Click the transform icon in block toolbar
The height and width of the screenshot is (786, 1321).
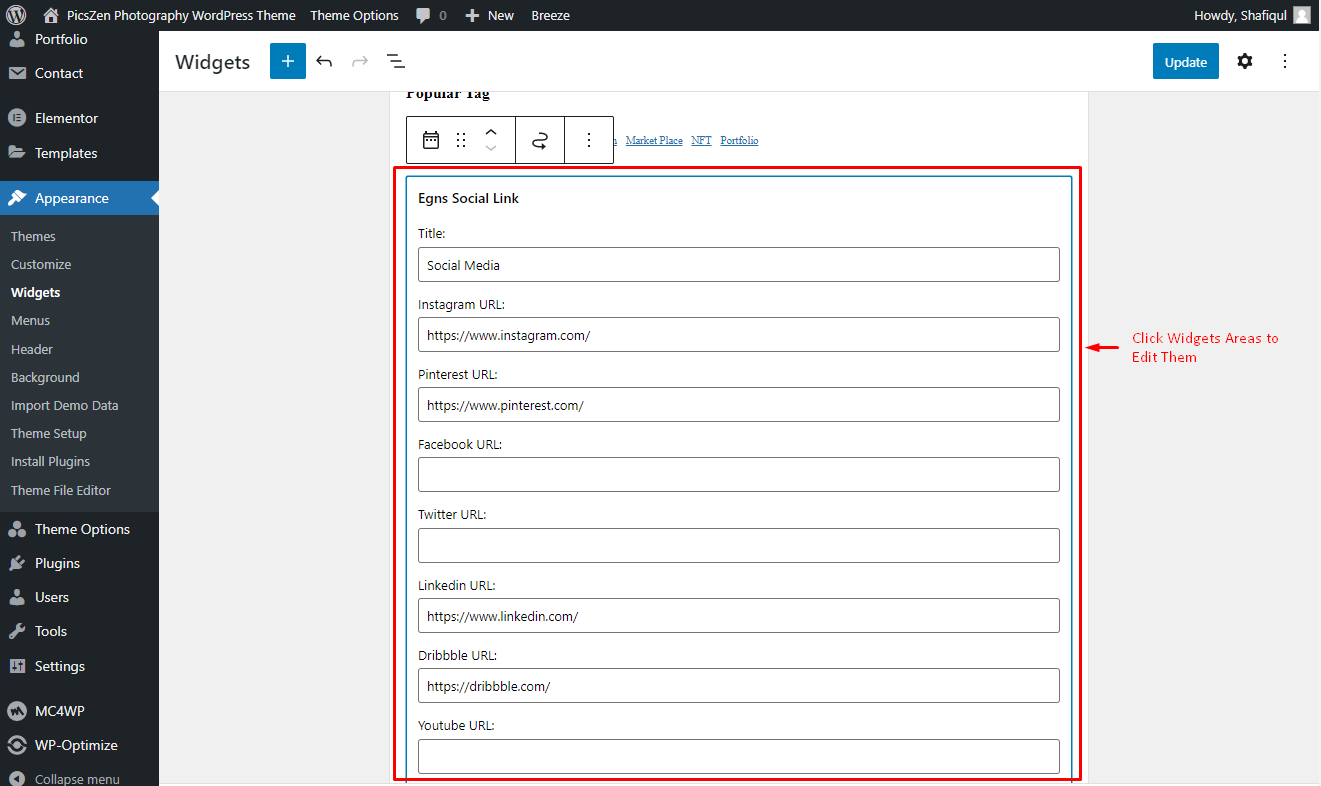pos(540,140)
